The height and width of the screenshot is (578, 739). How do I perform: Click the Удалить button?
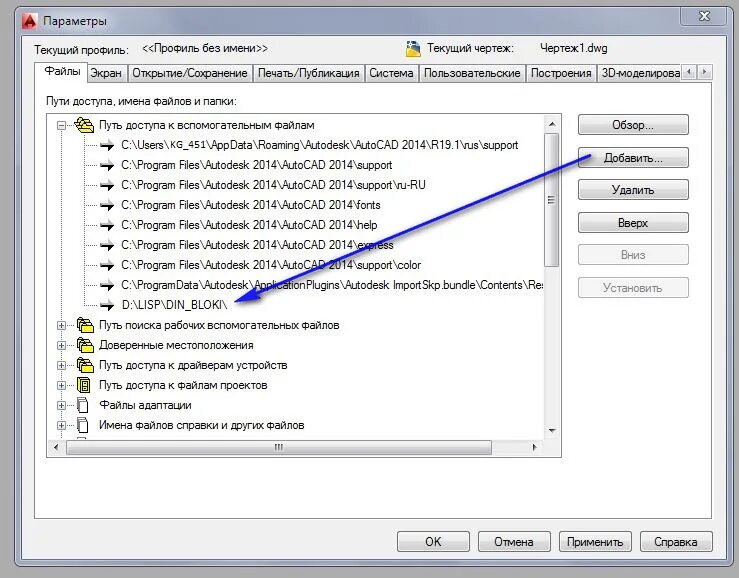click(633, 190)
